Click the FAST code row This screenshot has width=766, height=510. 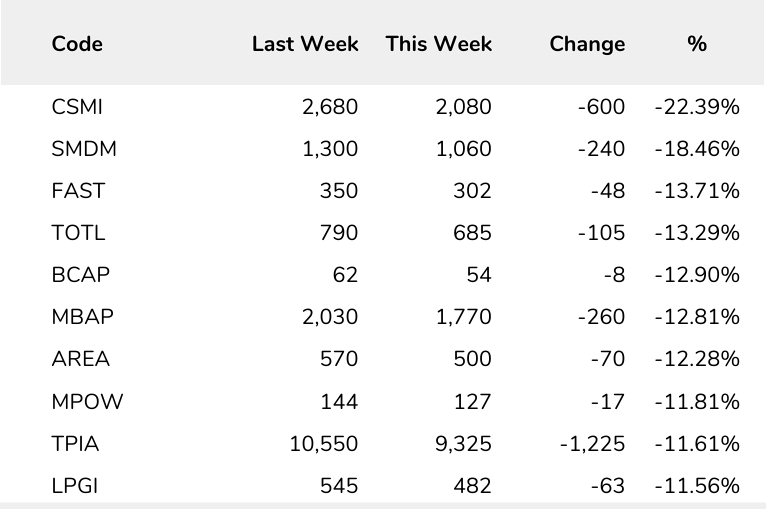(78, 191)
